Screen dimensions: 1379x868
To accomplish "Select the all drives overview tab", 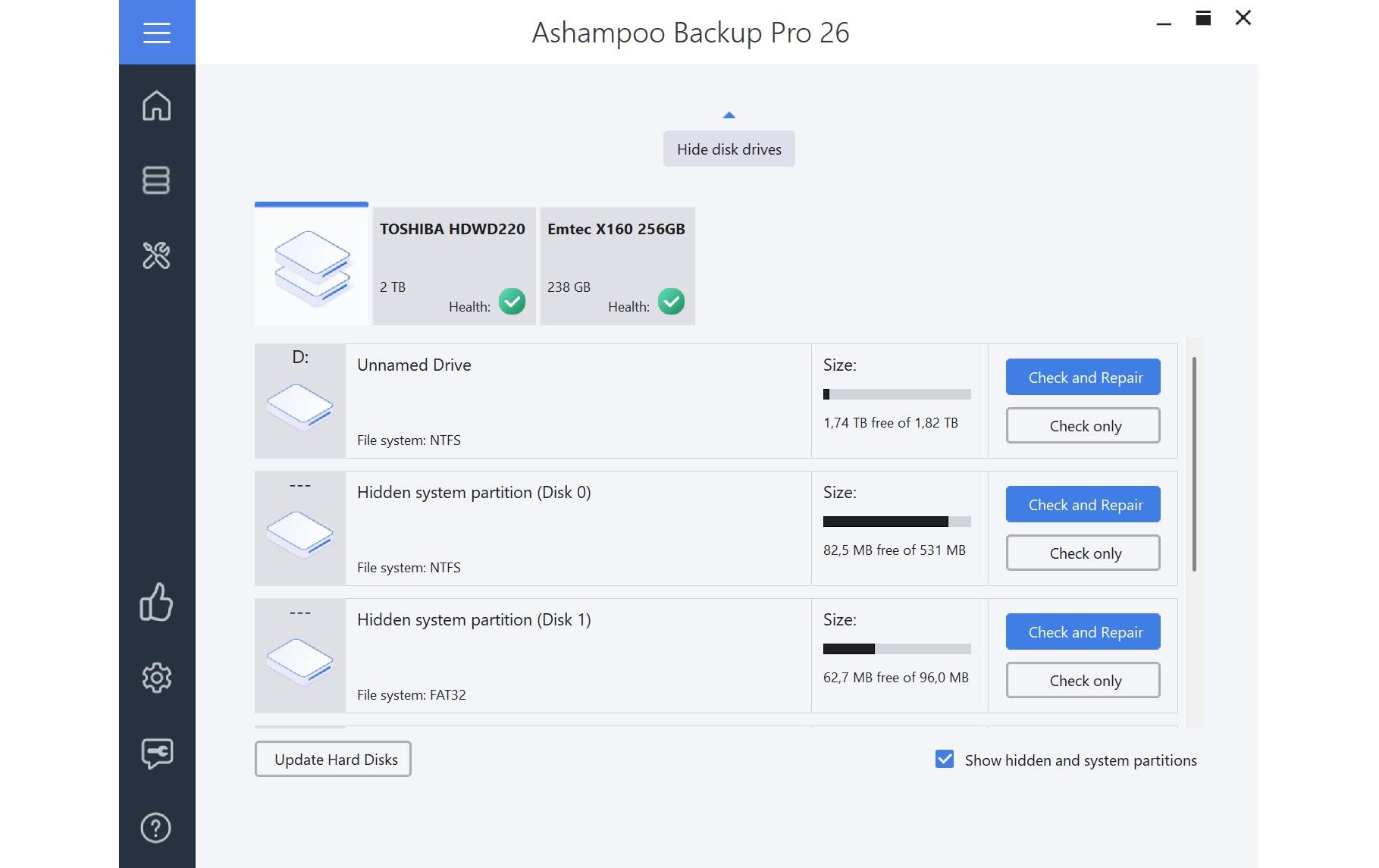I will point(312,266).
